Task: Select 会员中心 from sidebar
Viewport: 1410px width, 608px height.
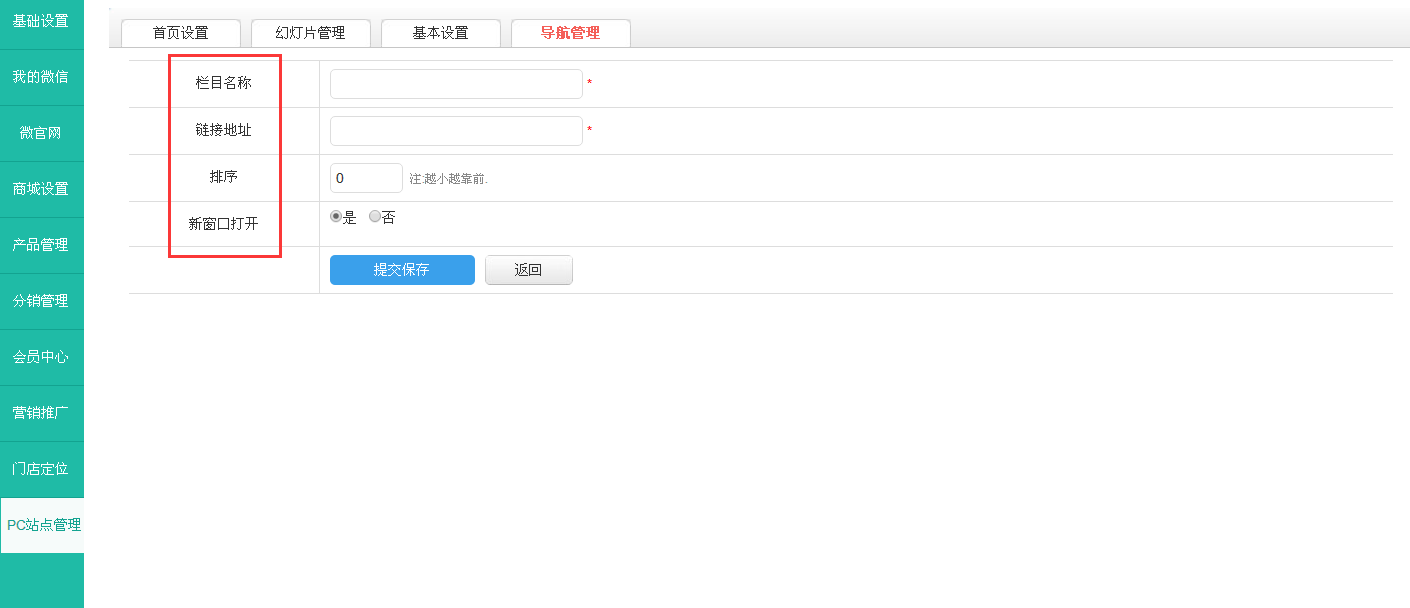Action: coord(41,357)
